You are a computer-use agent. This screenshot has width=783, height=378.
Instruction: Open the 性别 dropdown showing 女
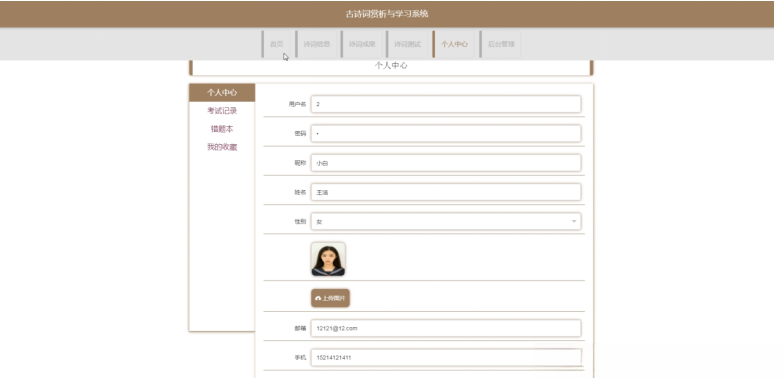point(446,221)
